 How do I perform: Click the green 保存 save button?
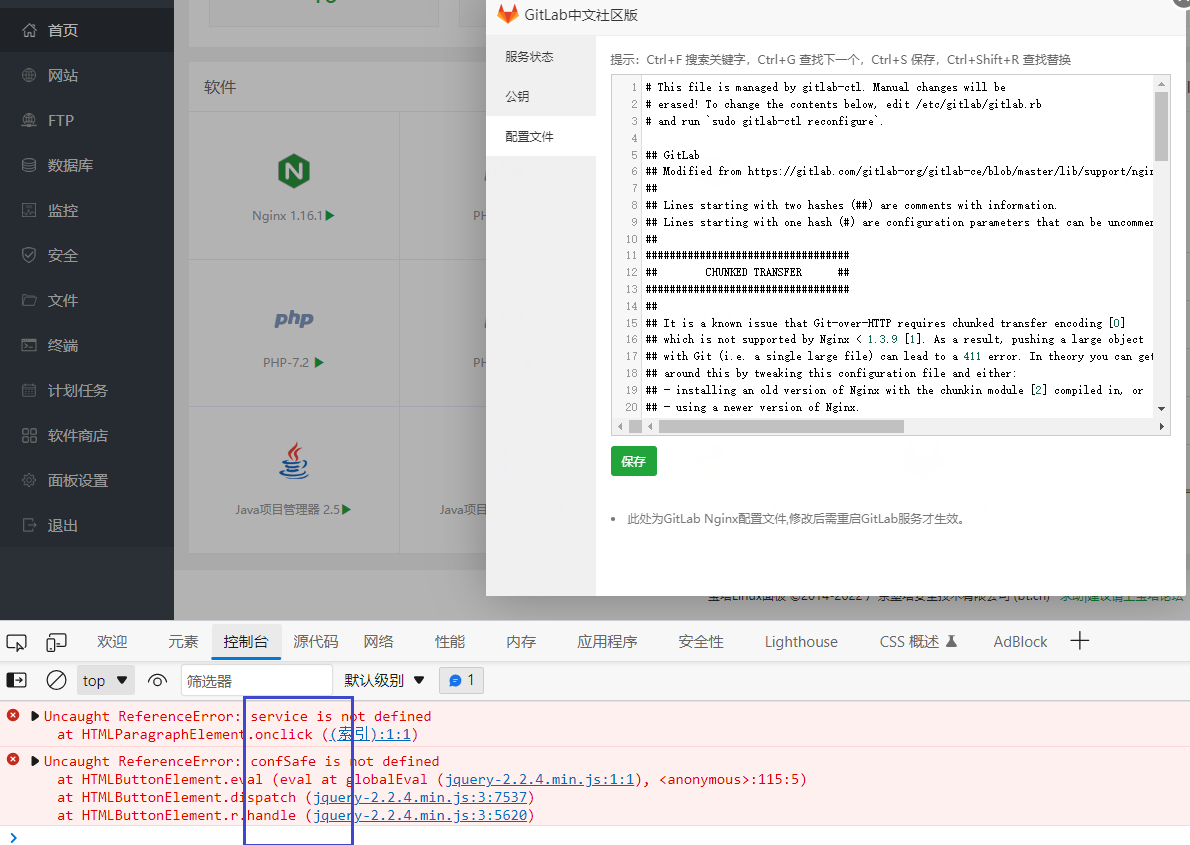634,461
